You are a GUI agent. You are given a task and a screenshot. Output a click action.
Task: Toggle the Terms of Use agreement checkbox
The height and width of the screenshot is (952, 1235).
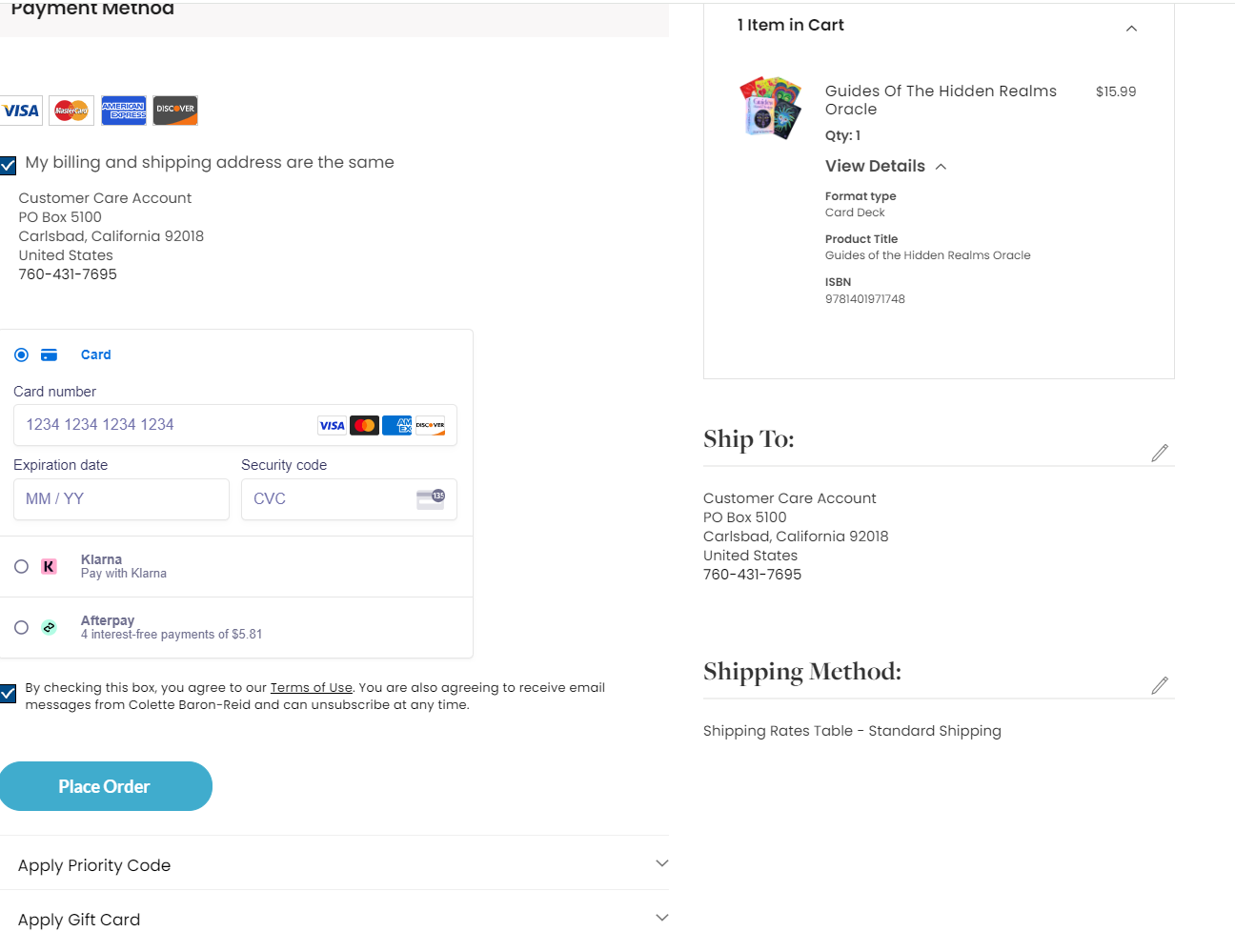pyautogui.click(x=8, y=693)
